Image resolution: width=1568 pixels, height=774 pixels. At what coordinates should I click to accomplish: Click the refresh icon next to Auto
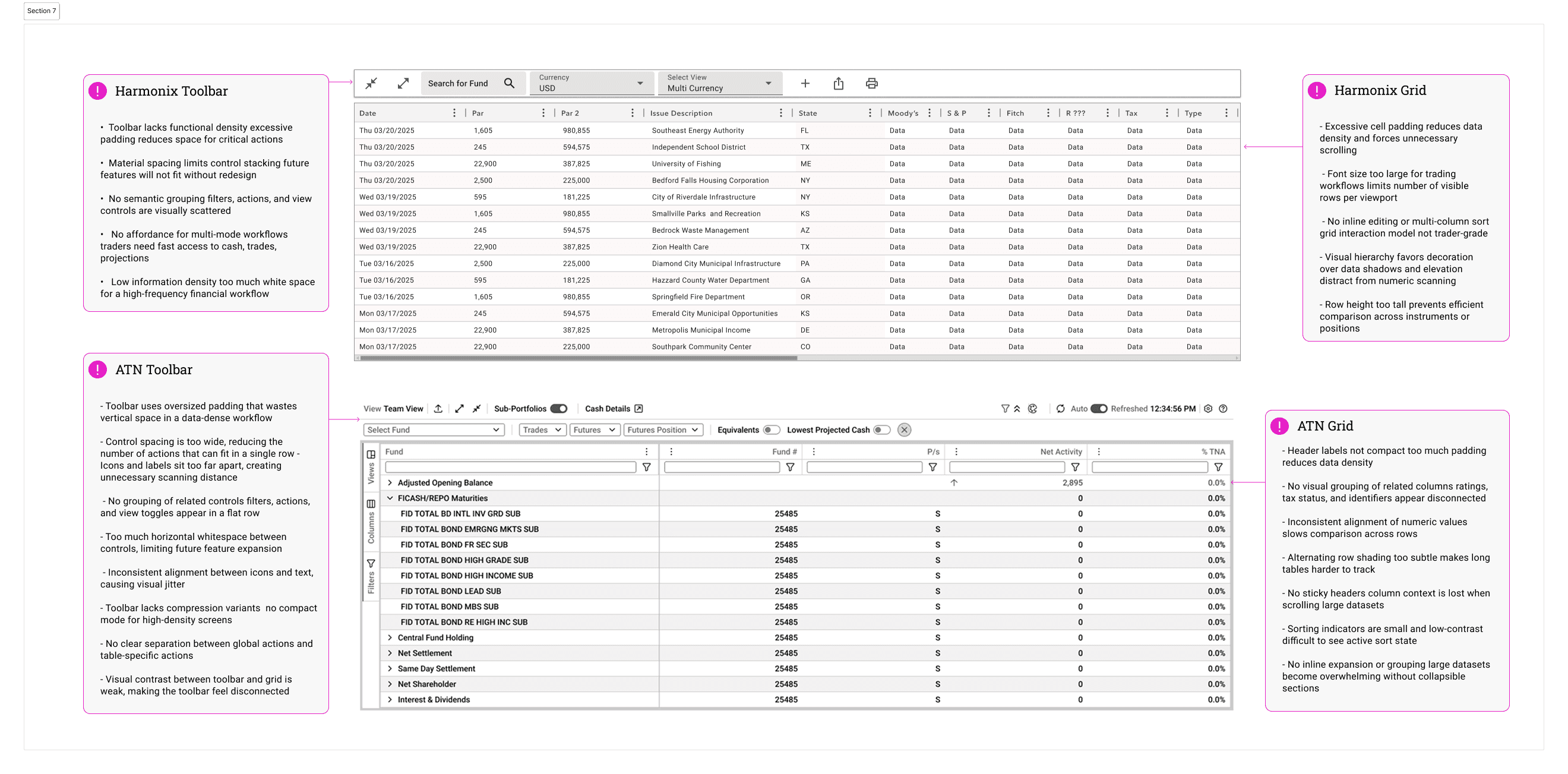pyautogui.click(x=1060, y=409)
